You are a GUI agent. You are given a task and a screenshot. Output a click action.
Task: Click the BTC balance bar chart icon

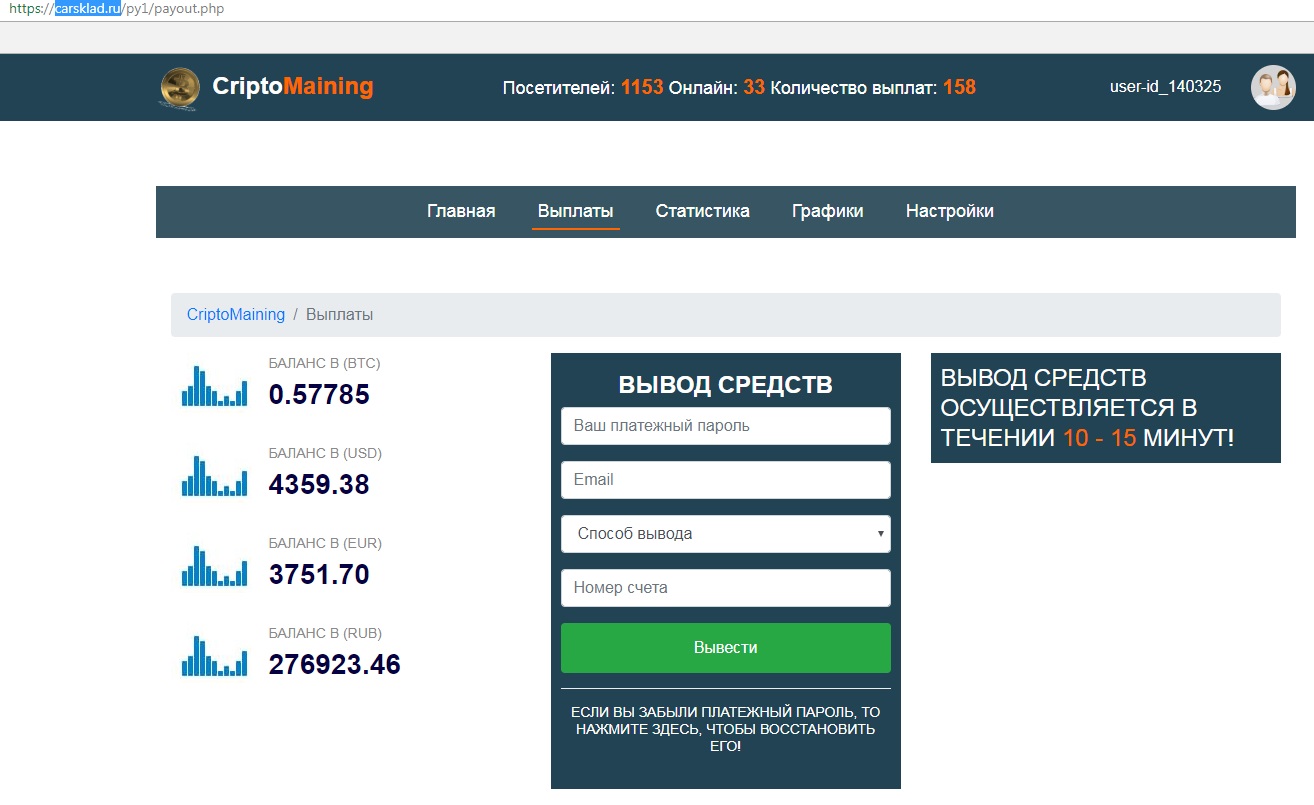click(214, 386)
